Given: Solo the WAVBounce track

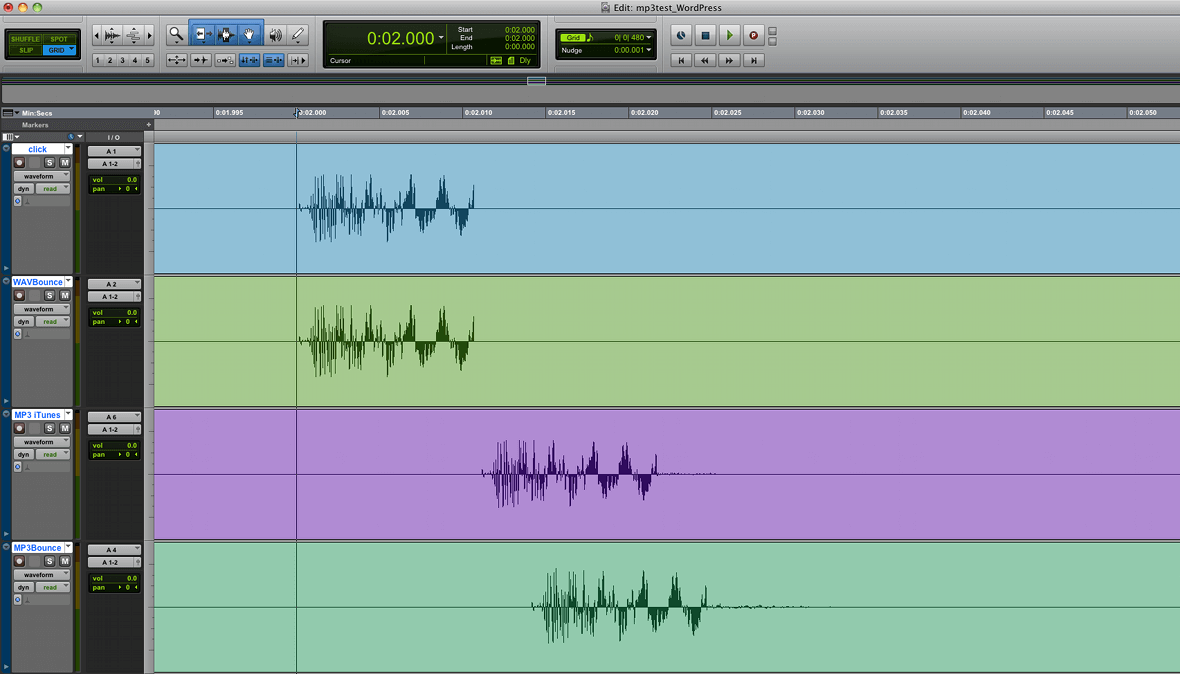Looking at the screenshot, I should tap(50, 296).
